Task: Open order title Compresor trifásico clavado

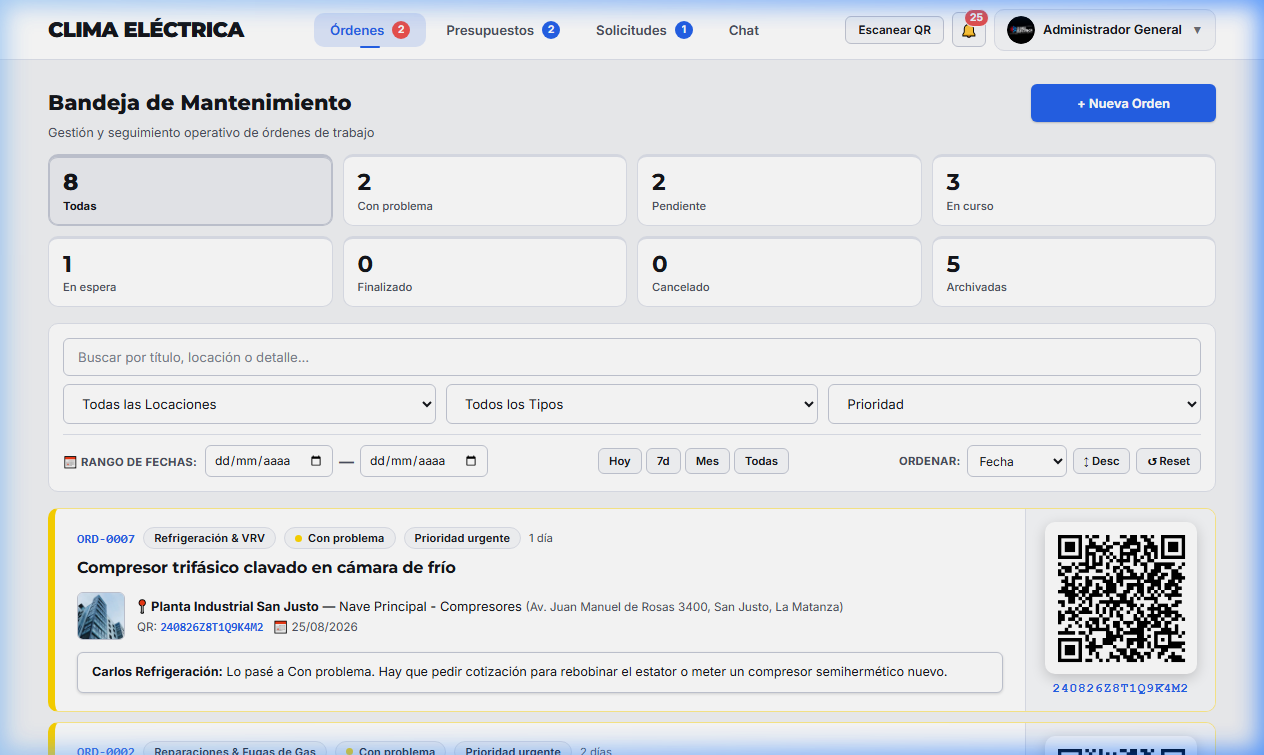Action: 266,567
